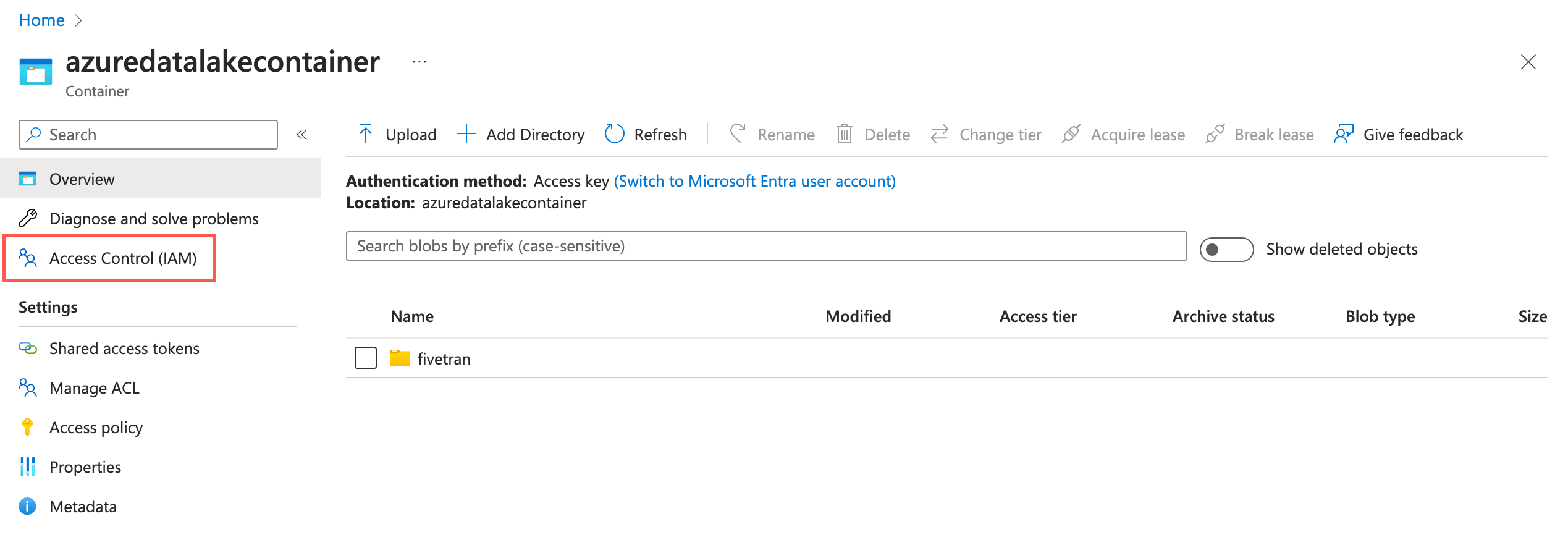The image size is (1568, 545).
Task: Click the Delete trash can icon
Action: point(844,134)
